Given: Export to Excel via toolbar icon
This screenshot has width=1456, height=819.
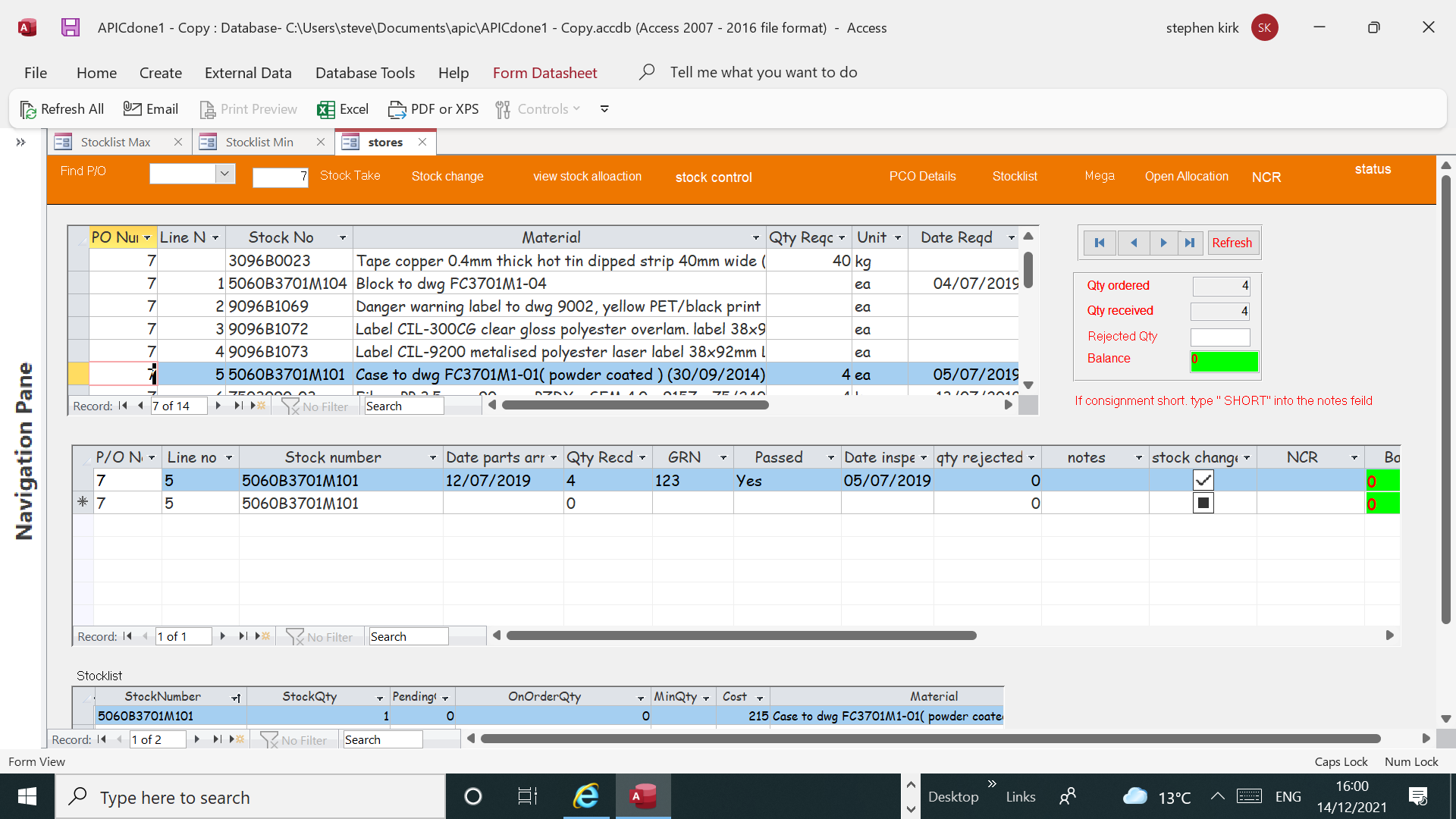Looking at the screenshot, I should tap(326, 109).
